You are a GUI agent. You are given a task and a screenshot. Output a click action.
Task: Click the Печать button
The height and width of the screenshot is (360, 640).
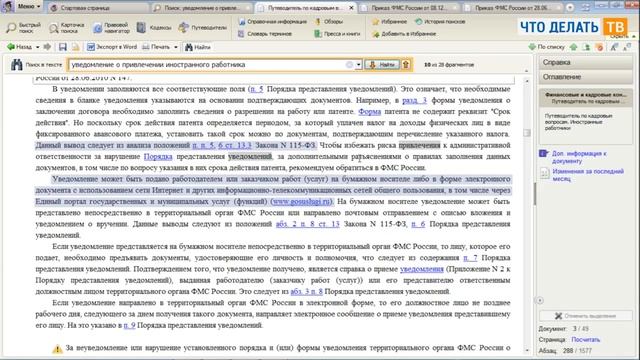point(156,47)
